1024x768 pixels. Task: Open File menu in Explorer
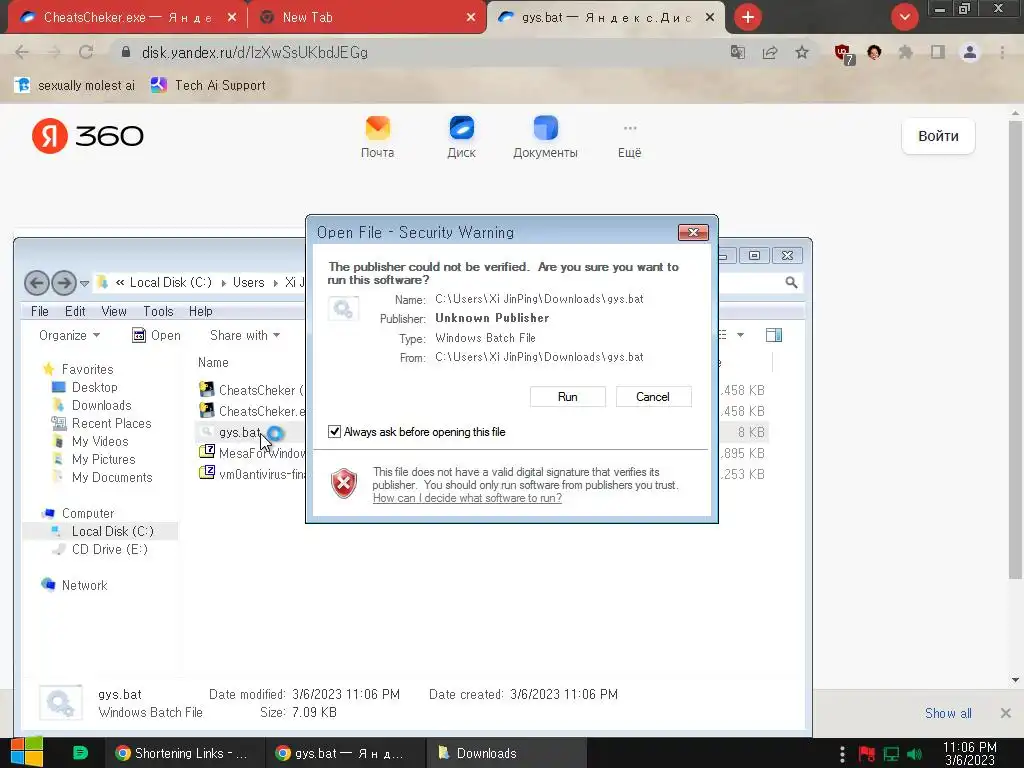tap(40, 312)
